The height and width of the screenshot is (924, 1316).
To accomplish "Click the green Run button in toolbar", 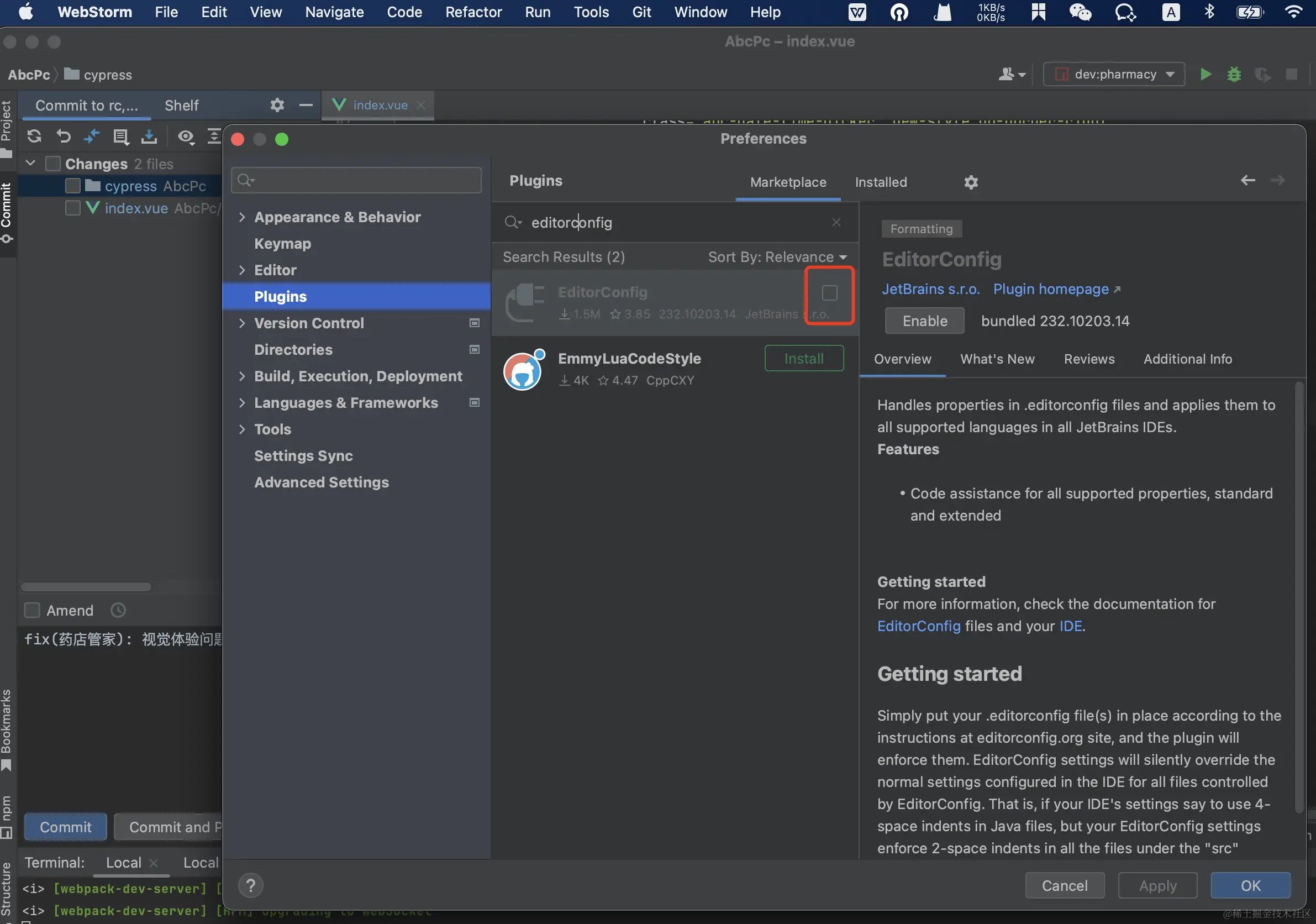I will pyautogui.click(x=1206, y=75).
